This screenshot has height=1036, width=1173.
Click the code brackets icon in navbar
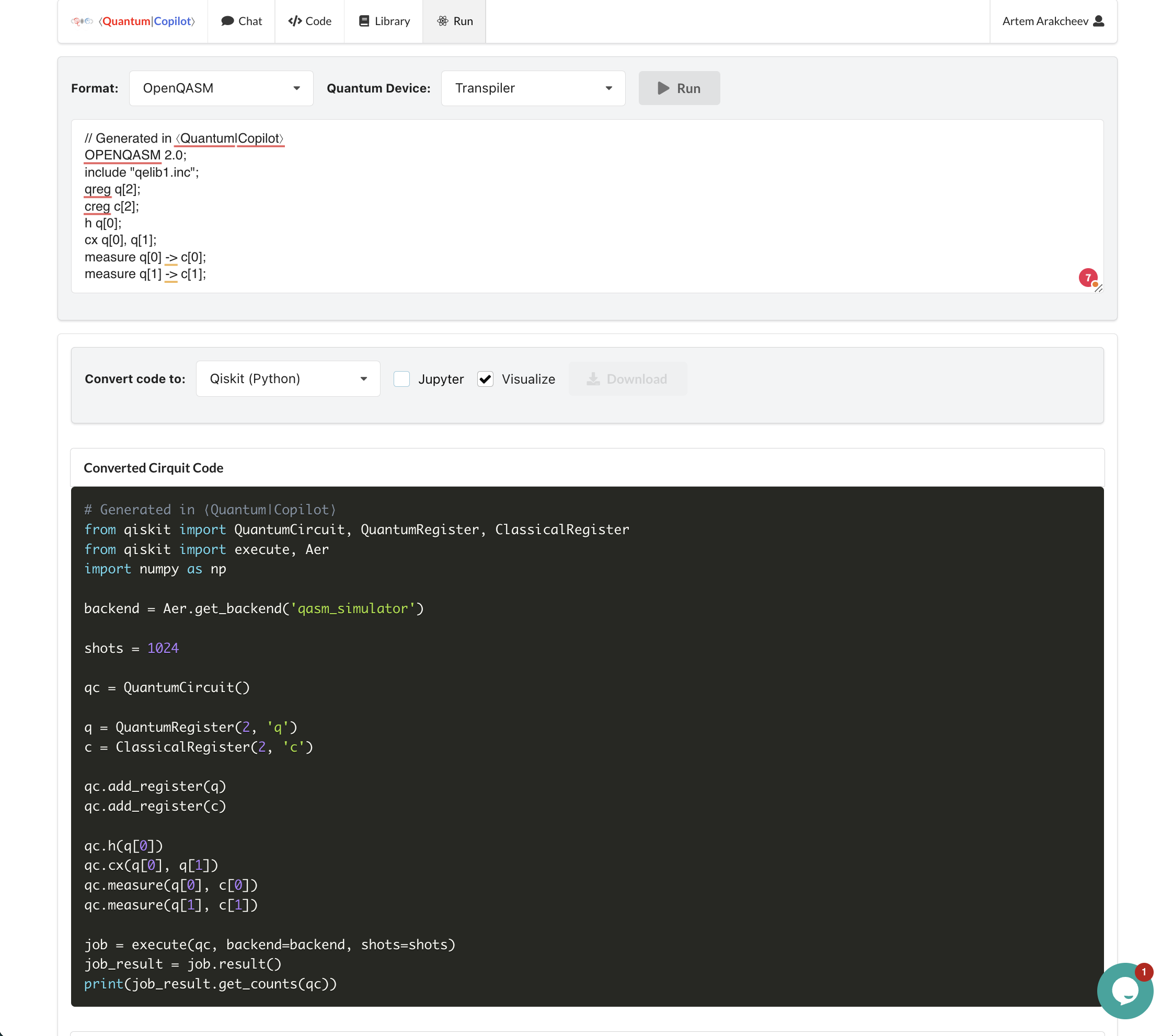295,21
